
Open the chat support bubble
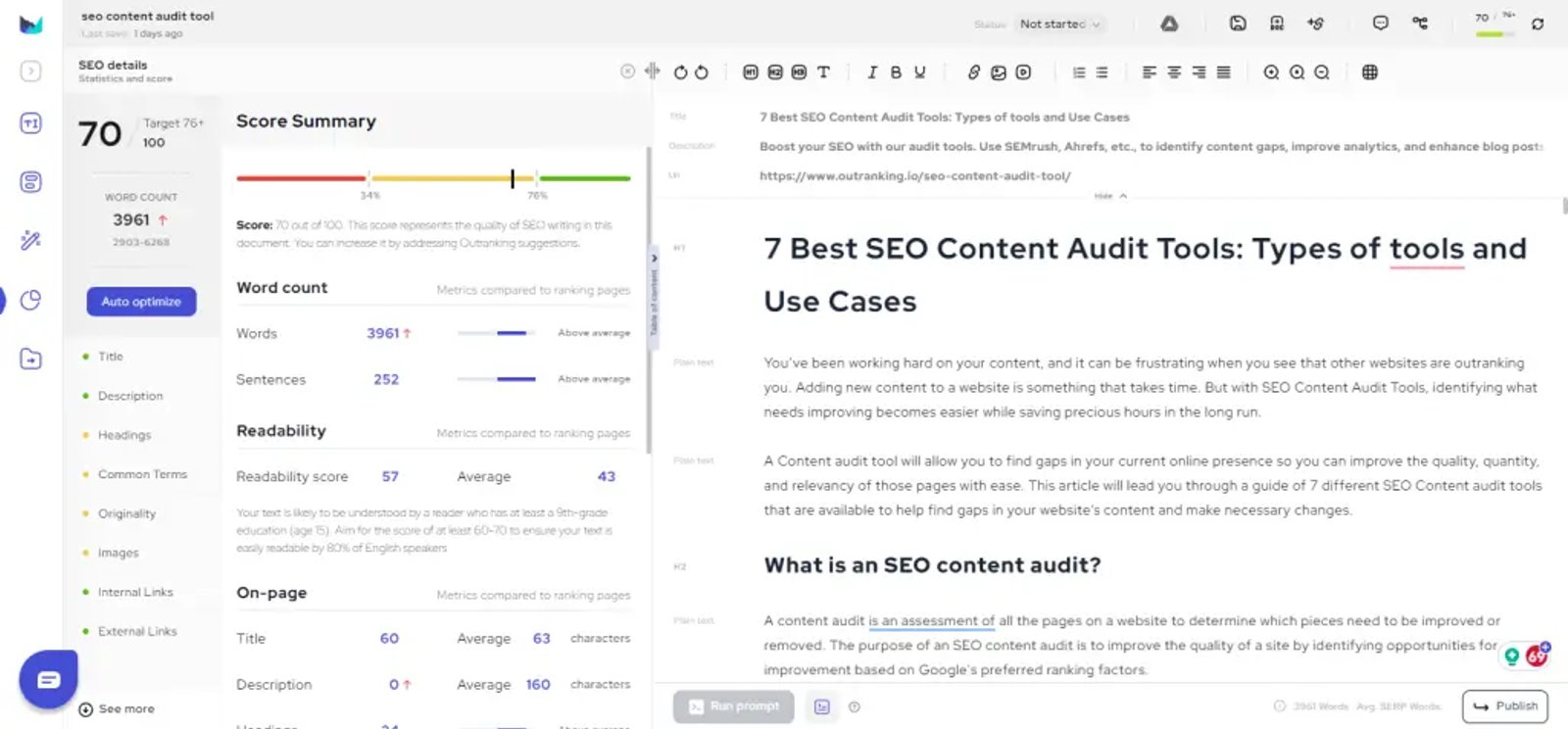click(48, 679)
